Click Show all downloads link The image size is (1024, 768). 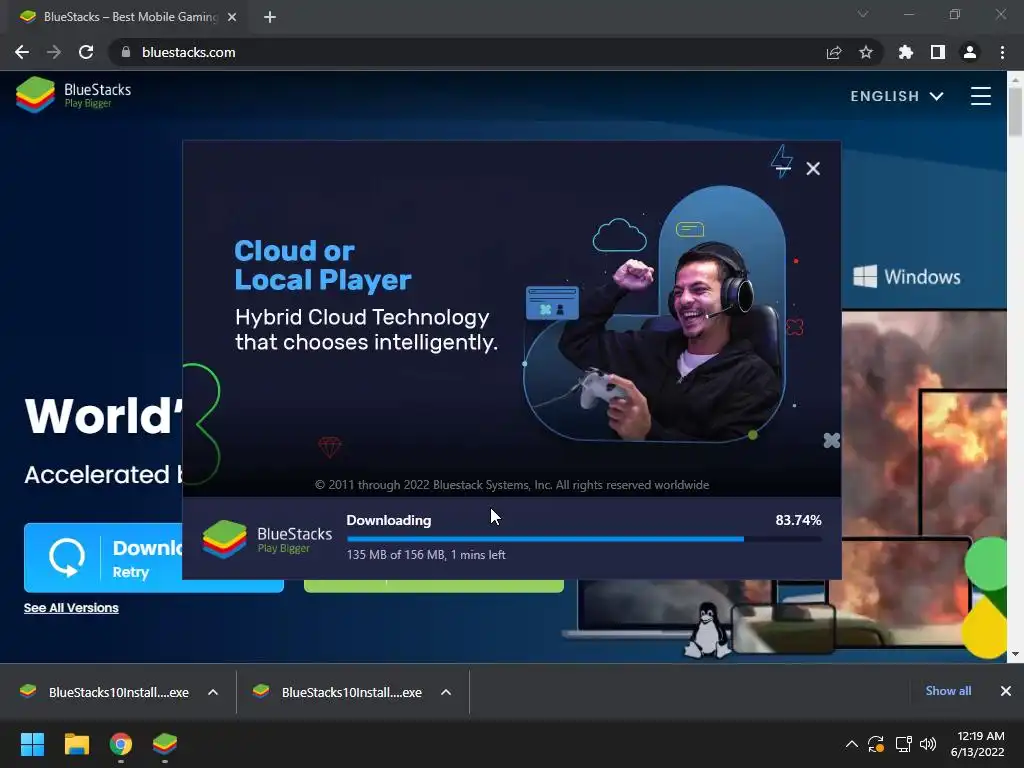pyautogui.click(x=948, y=691)
